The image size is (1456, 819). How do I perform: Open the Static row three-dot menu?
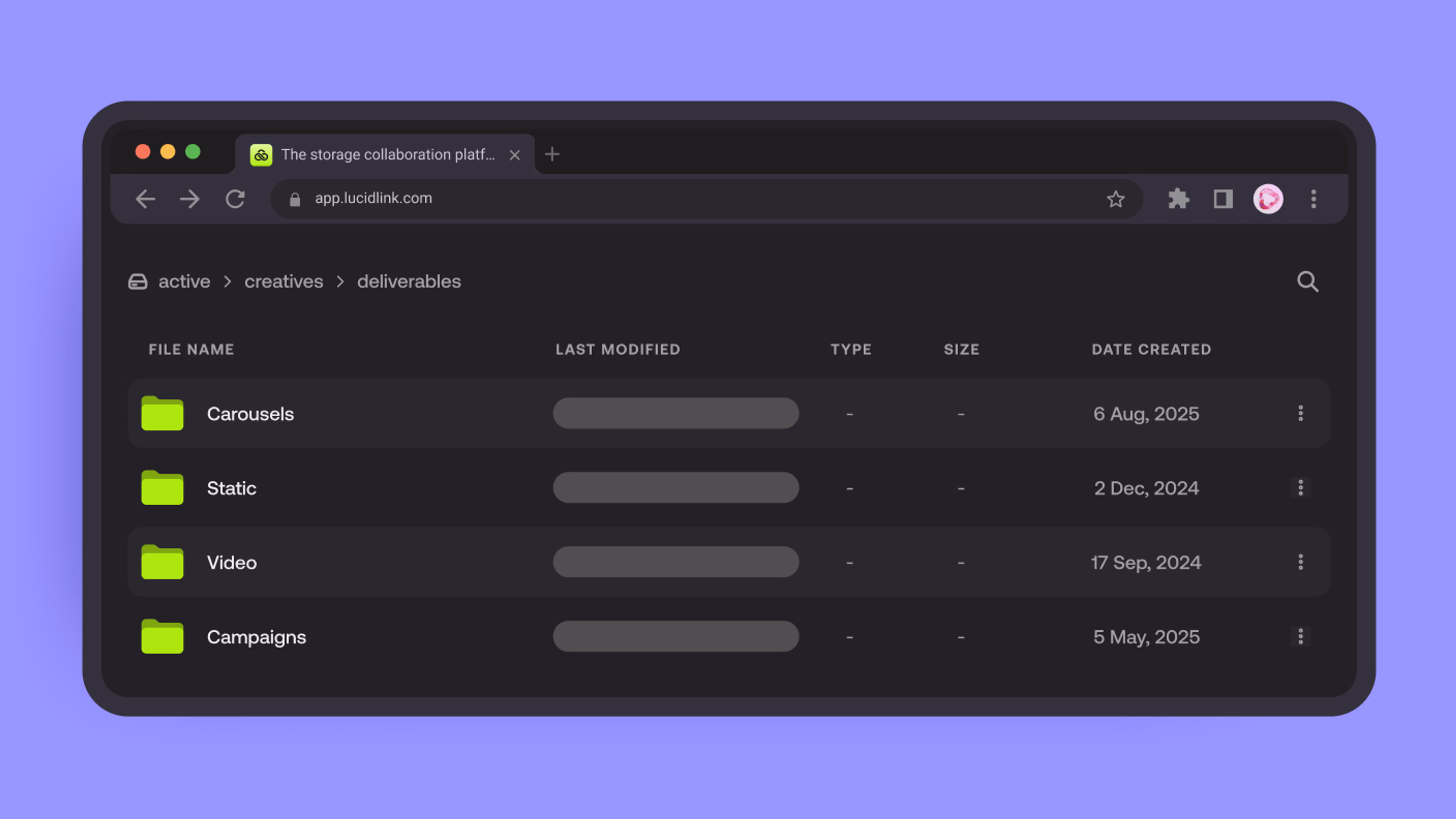click(x=1300, y=488)
